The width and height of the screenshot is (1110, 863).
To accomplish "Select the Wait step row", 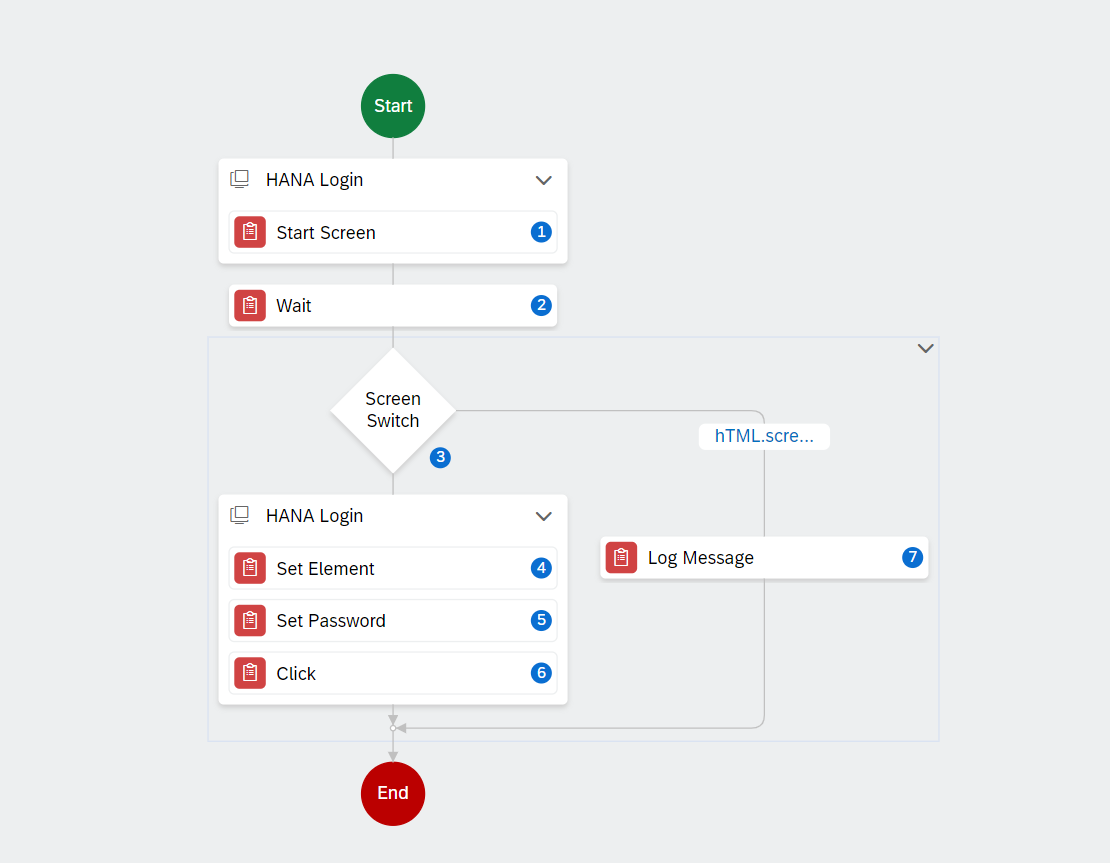I will tap(393, 306).
